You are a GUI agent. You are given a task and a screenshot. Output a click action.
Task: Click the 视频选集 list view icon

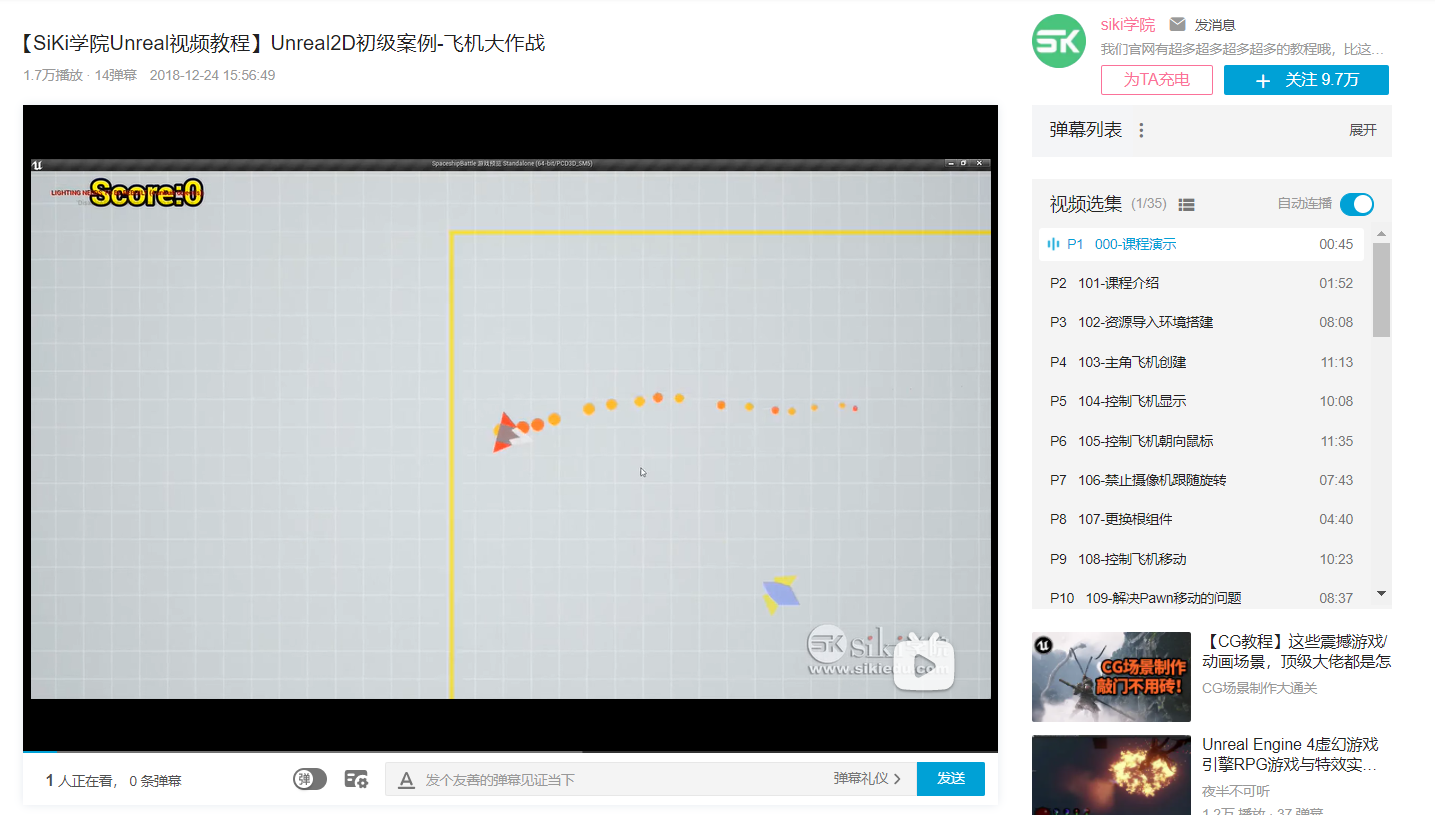(1186, 204)
